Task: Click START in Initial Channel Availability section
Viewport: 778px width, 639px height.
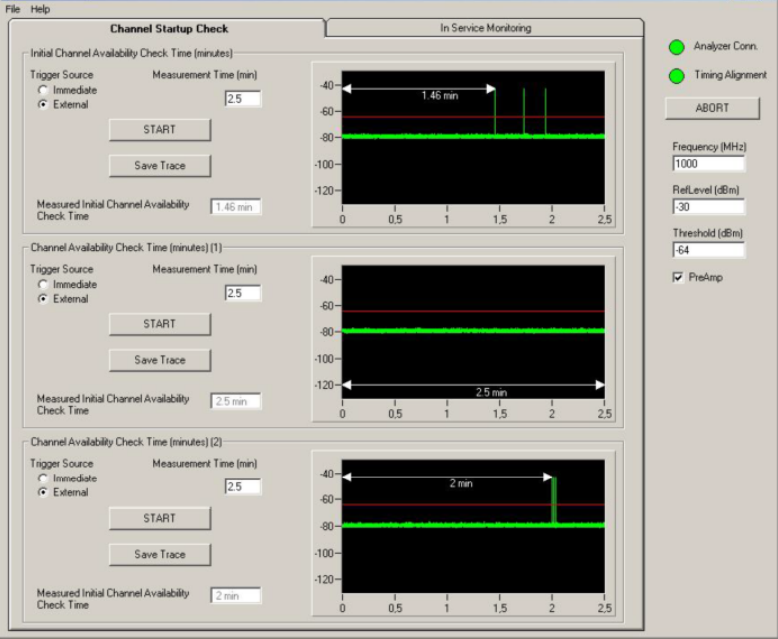Action: [160, 129]
